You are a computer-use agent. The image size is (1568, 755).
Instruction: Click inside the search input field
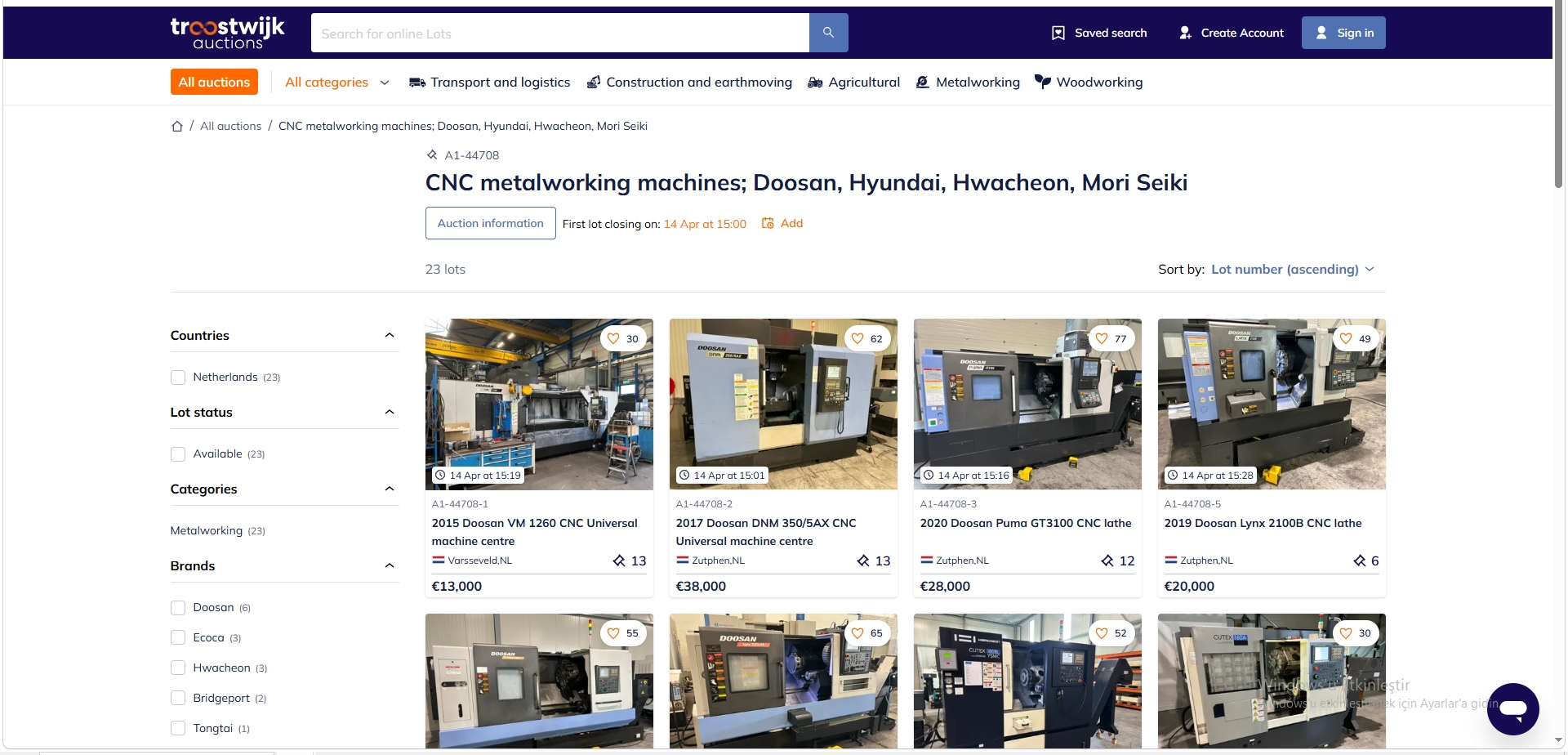click(559, 33)
